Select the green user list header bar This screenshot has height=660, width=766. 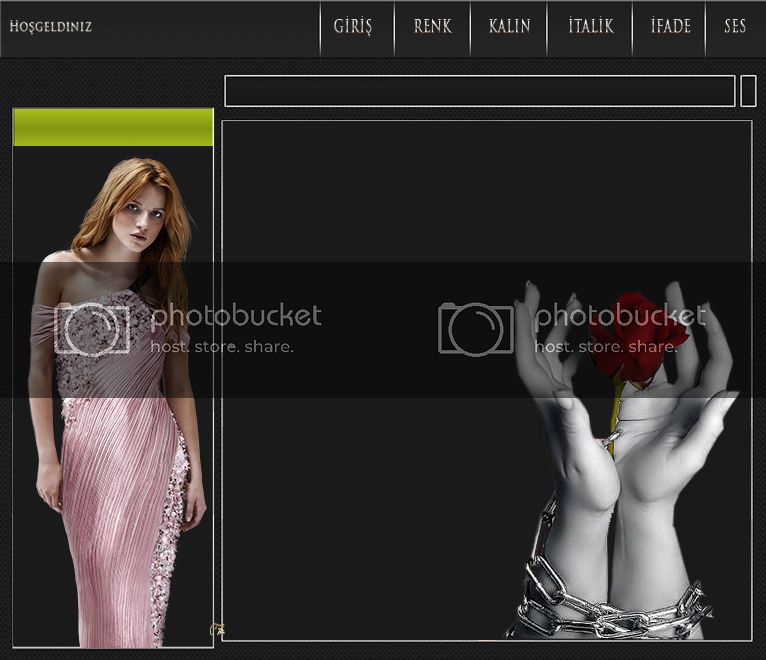pyautogui.click(x=113, y=128)
